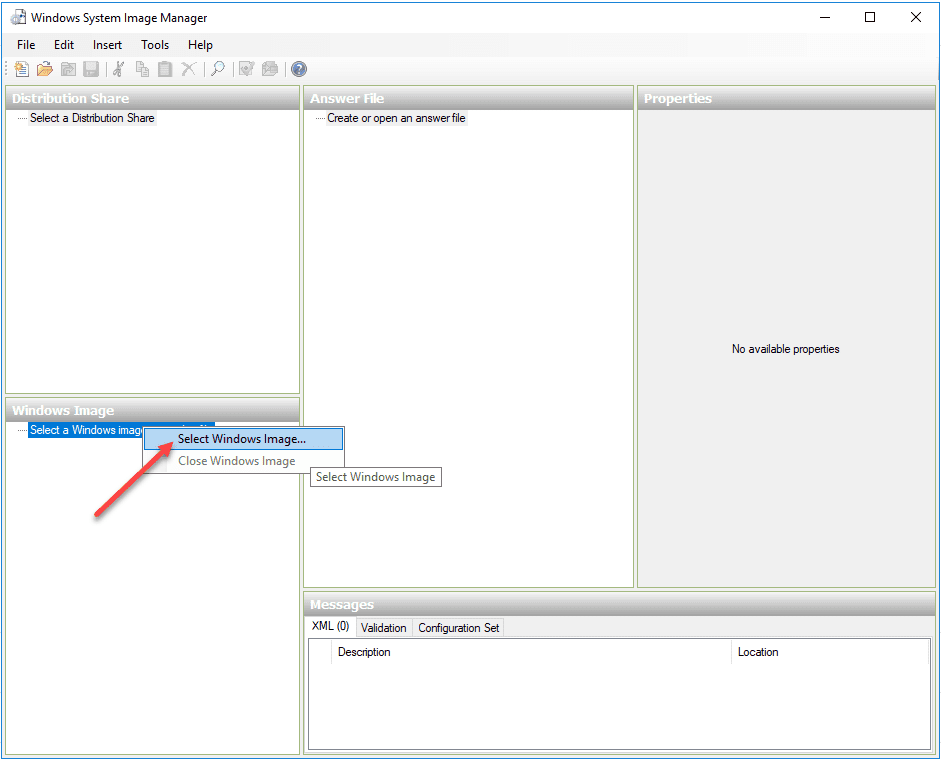The image size is (941, 761).
Task: Click the Messages pane header
Action: coord(619,604)
